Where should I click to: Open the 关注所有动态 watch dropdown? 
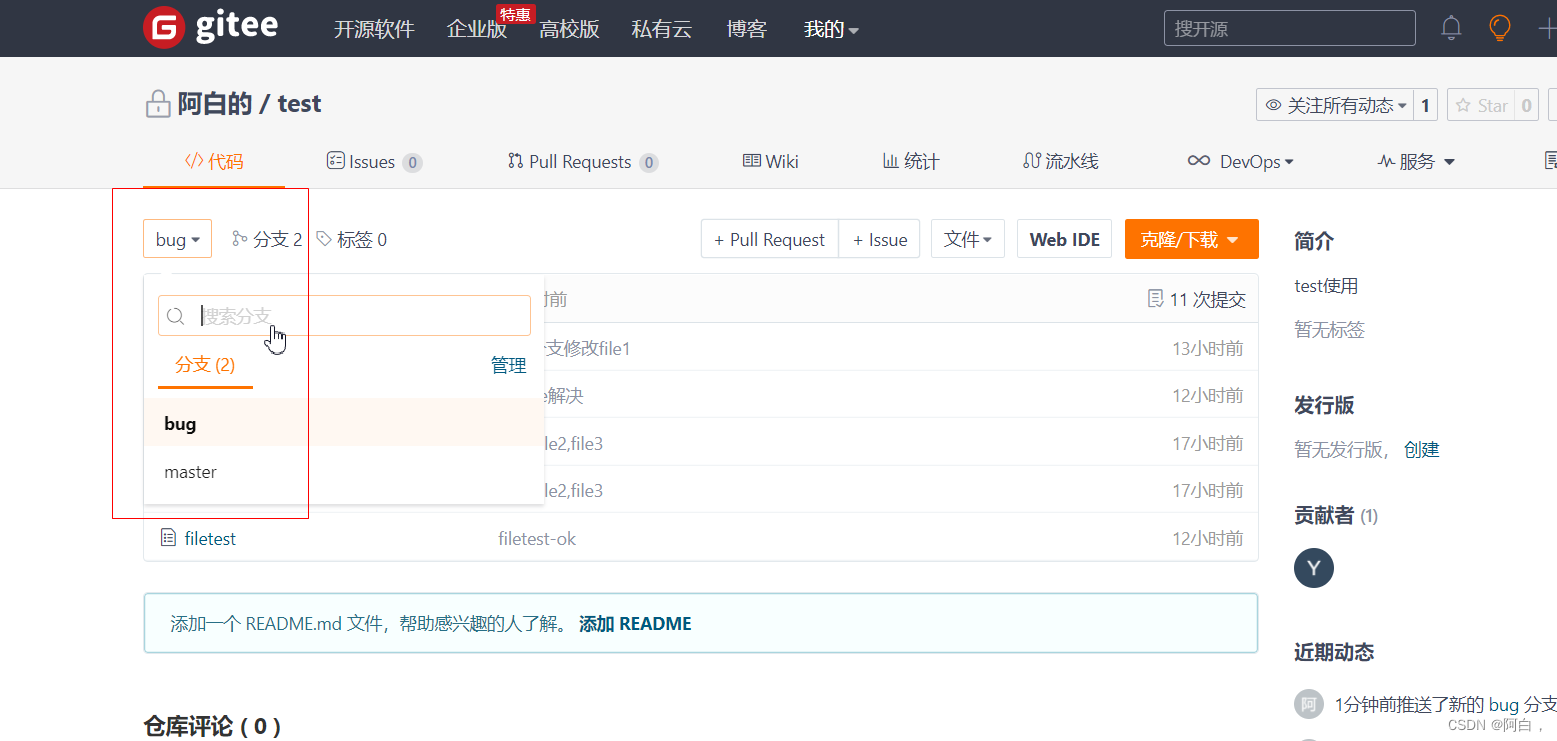[x=1335, y=105]
